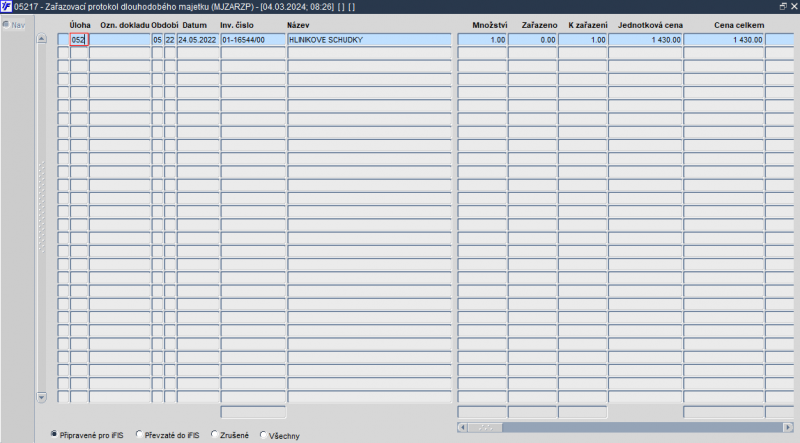Click the vertical scroll up arrow
Viewport: 800px width, 443px height.
(x=41, y=39)
